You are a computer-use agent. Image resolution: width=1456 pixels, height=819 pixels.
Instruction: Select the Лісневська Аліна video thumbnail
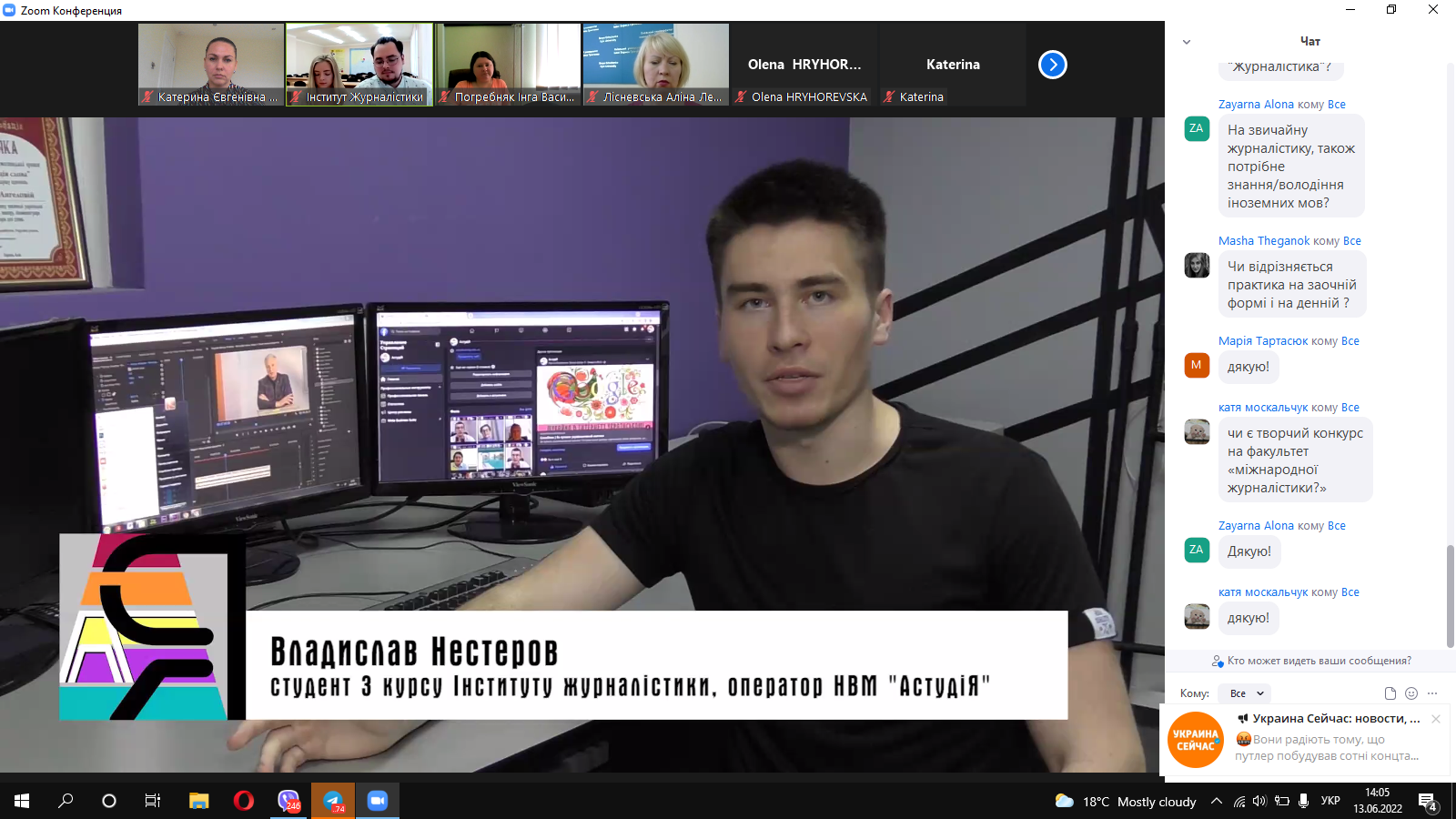[x=655, y=64]
